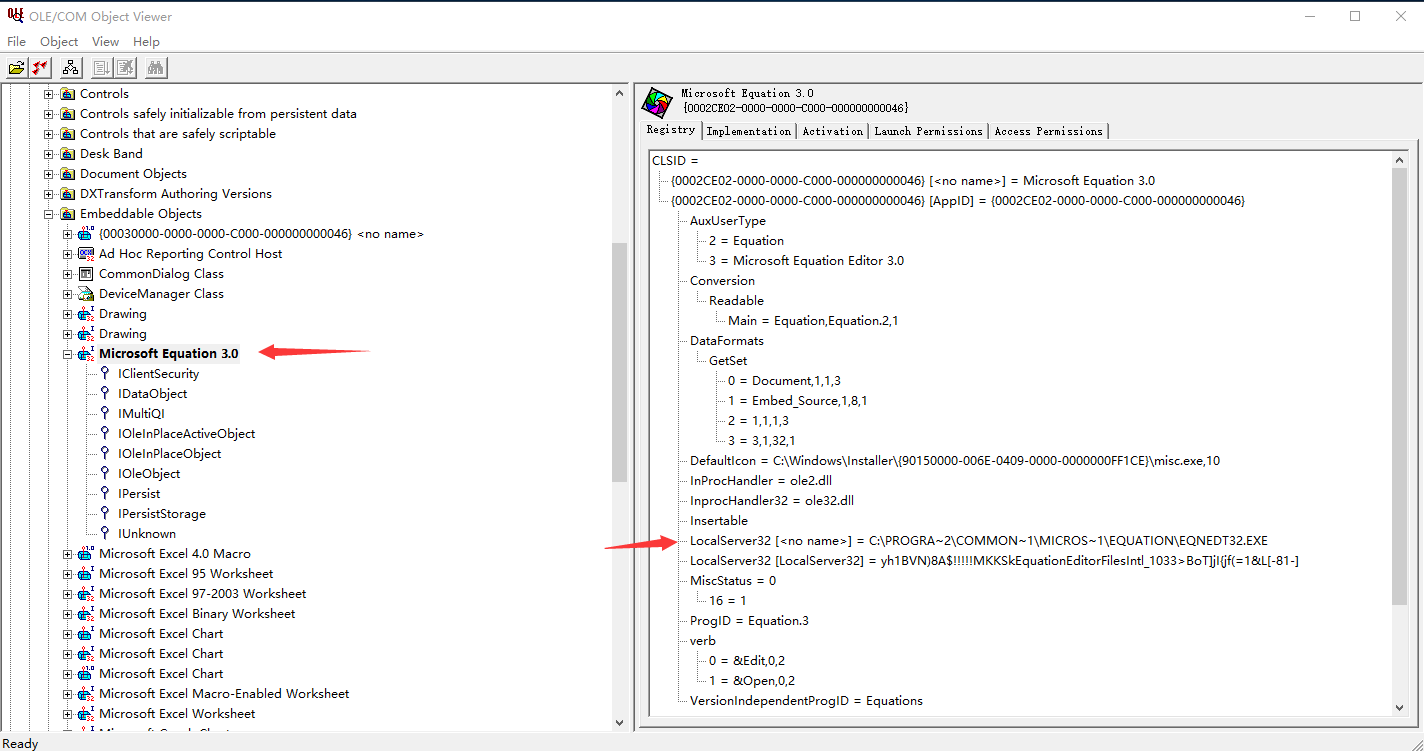This screenshot has height=751, width=1424.
Task: Open the Help menu
Action: 146,42
